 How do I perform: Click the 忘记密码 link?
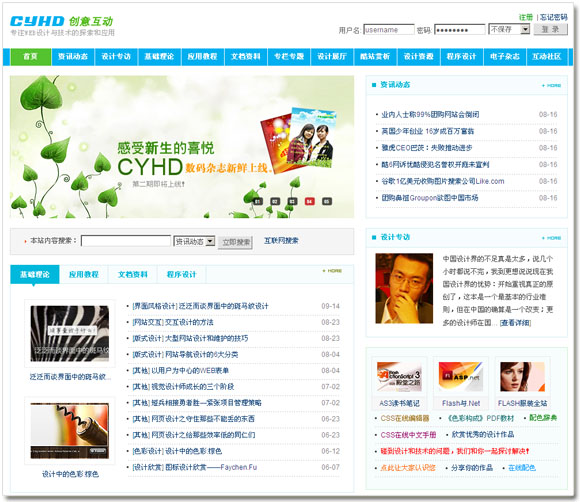coord(554,17)
